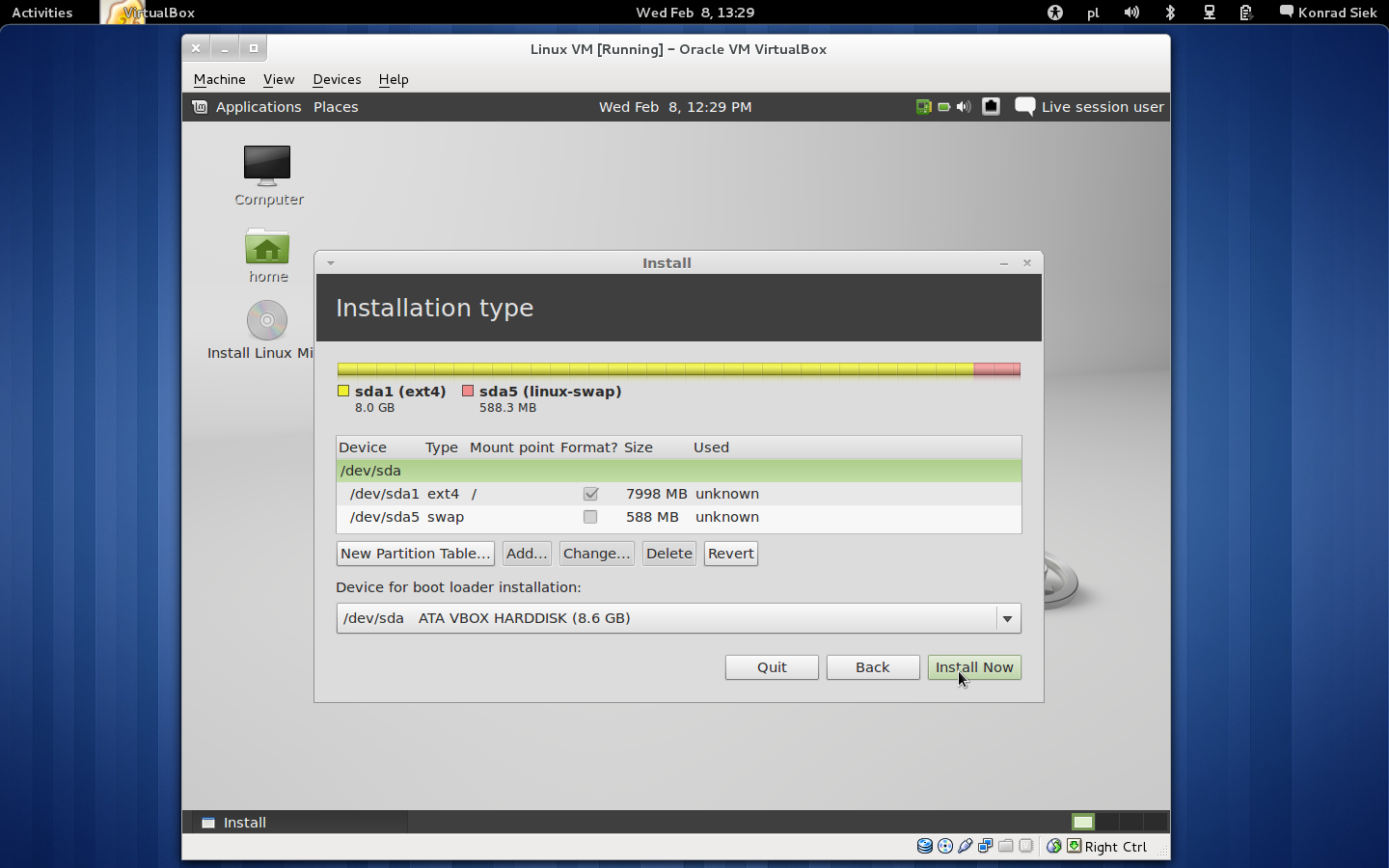Click the Size column header
Viewport: 1389px width, 868px height.
pyautogui.click(x=639, y=448)
